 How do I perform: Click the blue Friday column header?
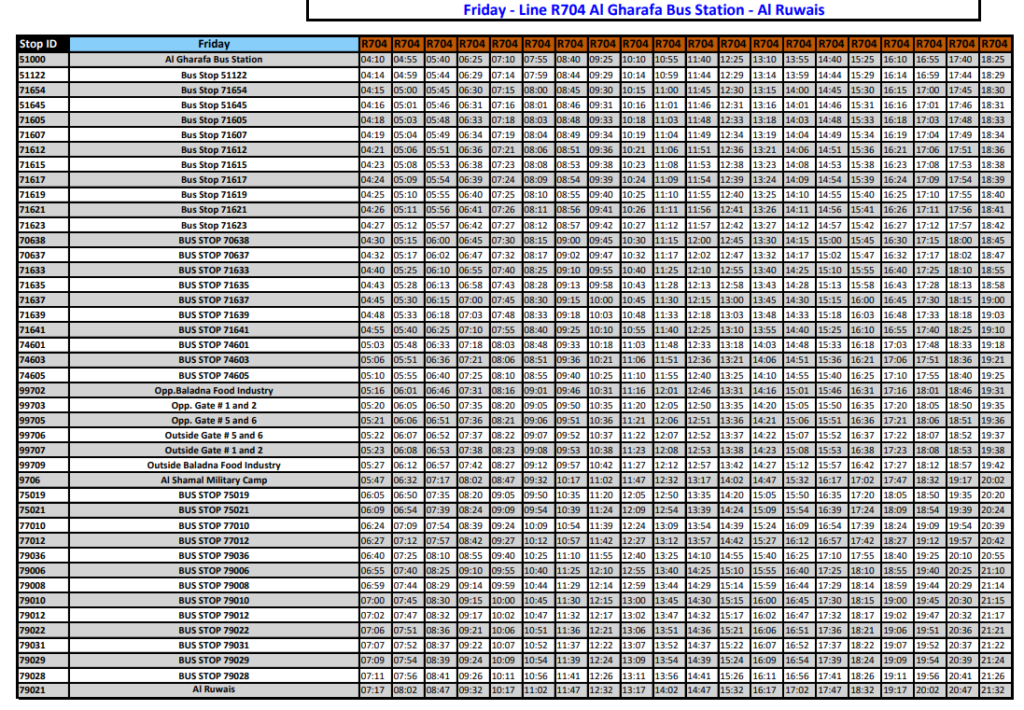tap(214, 44)
